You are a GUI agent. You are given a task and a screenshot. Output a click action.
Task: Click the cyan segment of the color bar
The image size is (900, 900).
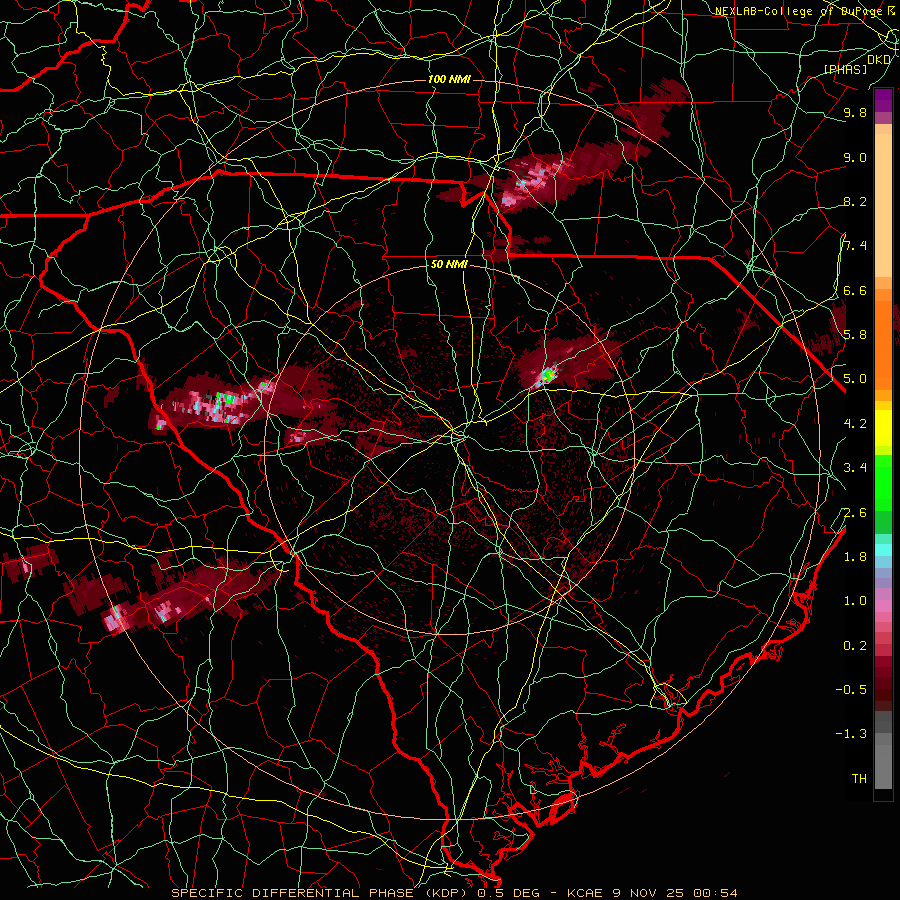point(883,550)
